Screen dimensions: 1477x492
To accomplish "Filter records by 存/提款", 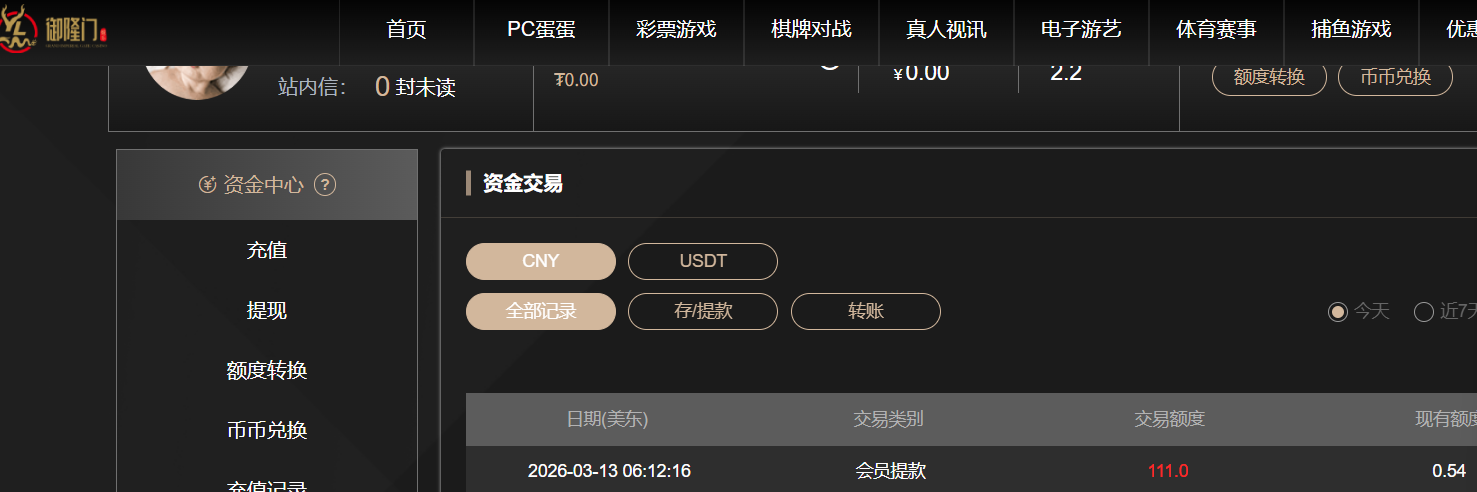I will (702, 311).
